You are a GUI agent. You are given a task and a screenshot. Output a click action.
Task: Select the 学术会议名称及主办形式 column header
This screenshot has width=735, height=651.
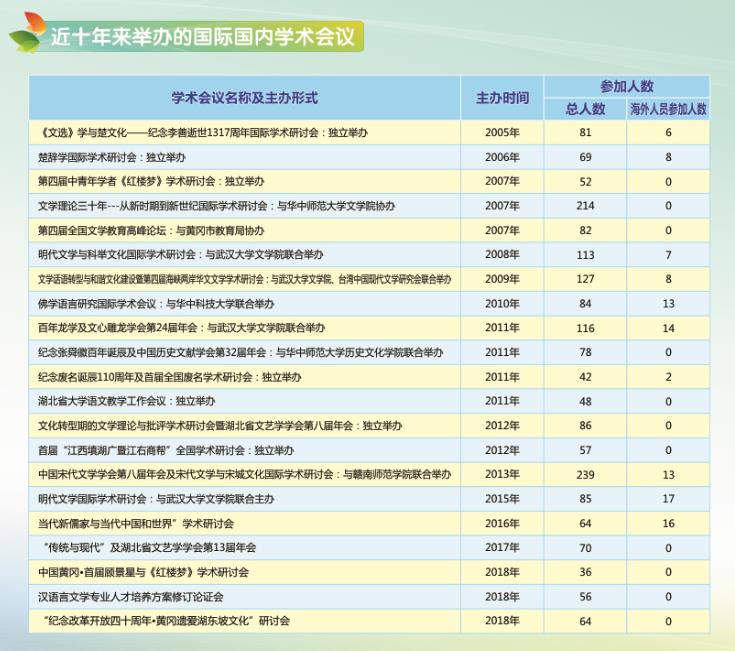pyautogui.click(x=244, y=98)
